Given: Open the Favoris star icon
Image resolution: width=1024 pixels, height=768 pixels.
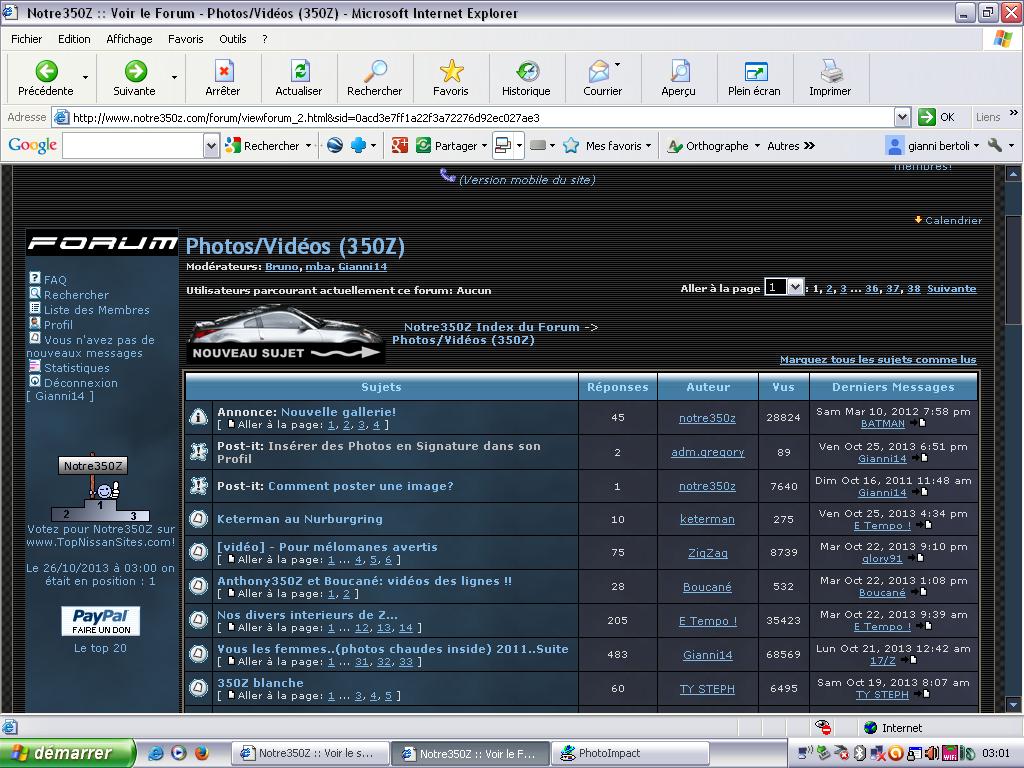Looking at the screenshot, I should coord(451,71).
